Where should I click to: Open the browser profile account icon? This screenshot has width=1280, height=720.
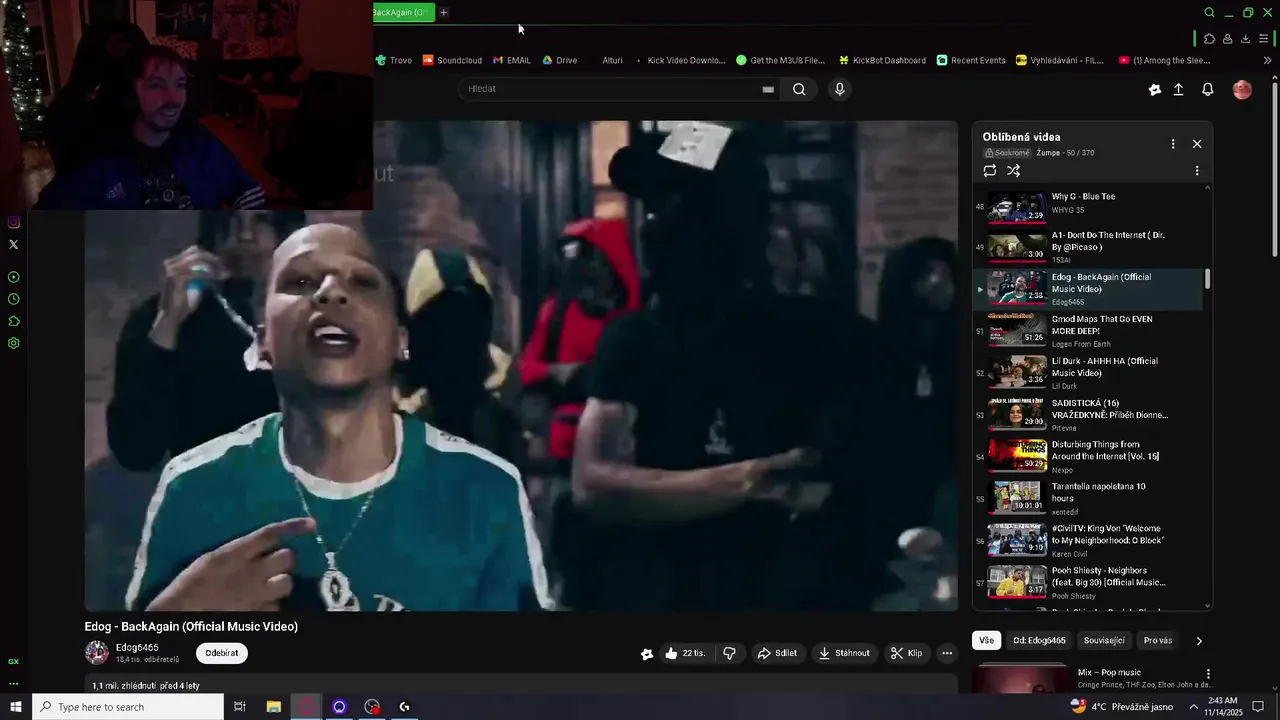pos(1227,39)
